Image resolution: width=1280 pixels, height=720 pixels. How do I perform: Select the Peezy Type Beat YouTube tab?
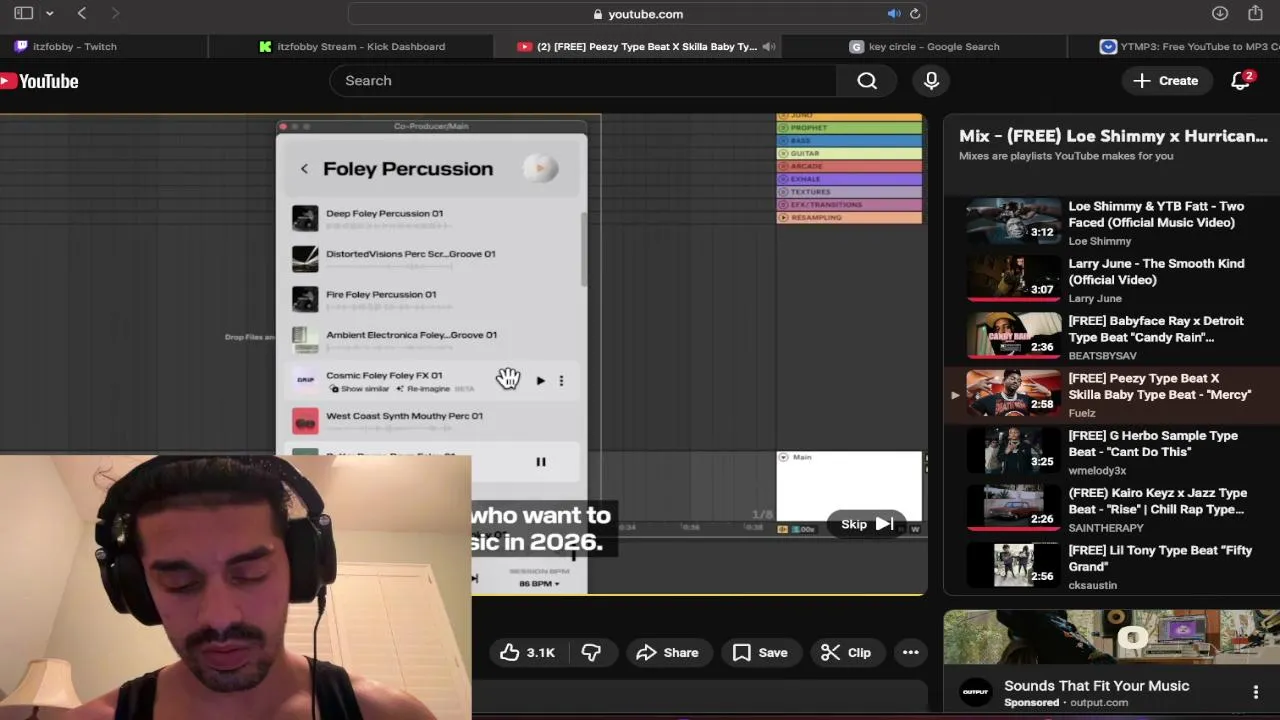tap(638, 46)
